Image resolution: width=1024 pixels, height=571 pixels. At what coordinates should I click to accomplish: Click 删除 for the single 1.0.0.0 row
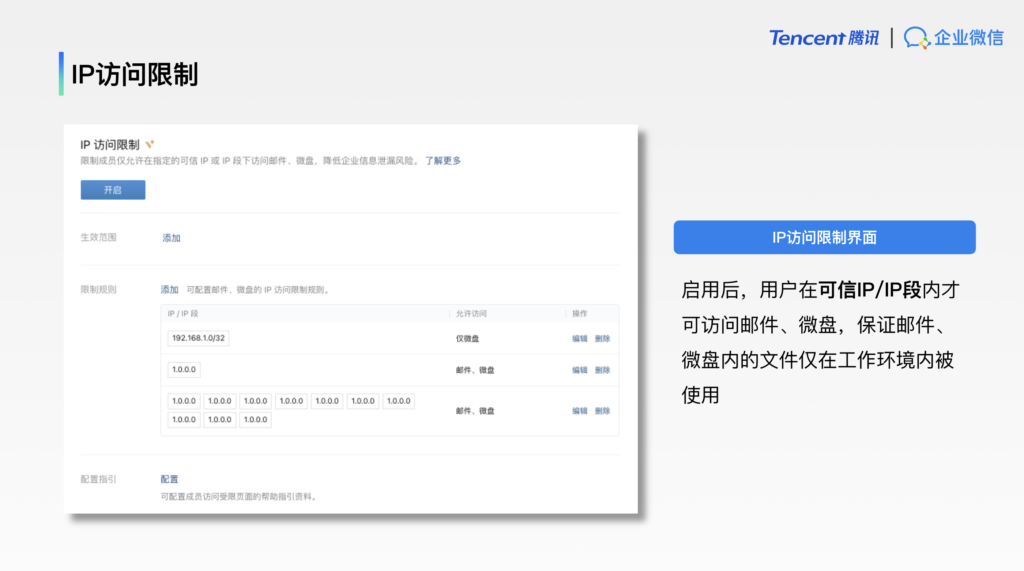602,370
